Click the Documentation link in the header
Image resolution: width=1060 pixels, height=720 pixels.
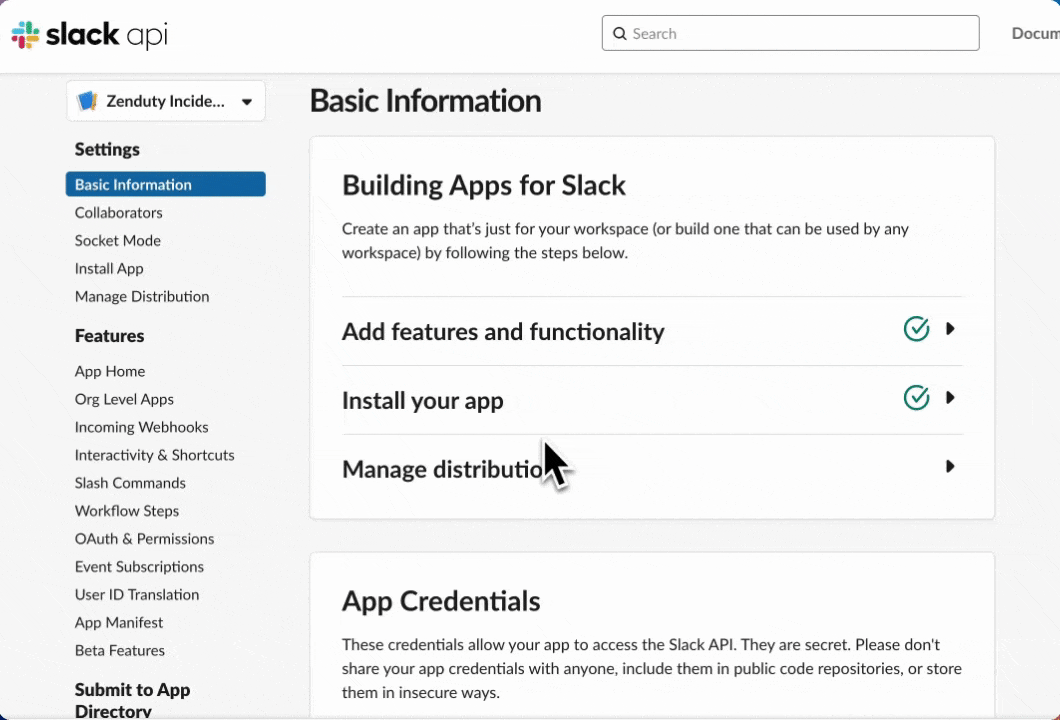pos(1035,33)
